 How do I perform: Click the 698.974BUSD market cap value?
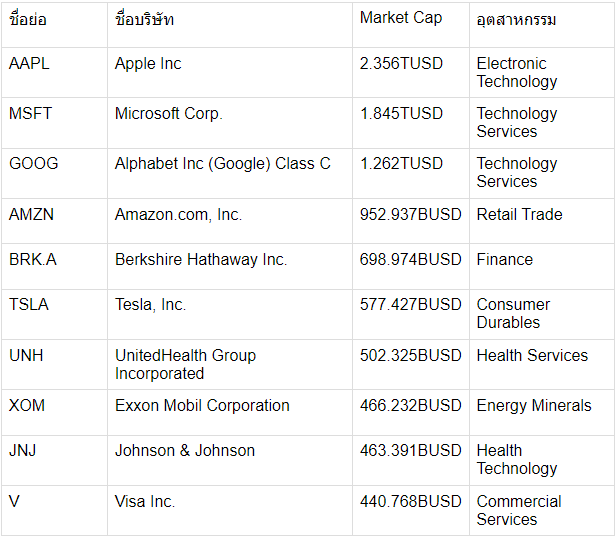(x=410, y=260)
